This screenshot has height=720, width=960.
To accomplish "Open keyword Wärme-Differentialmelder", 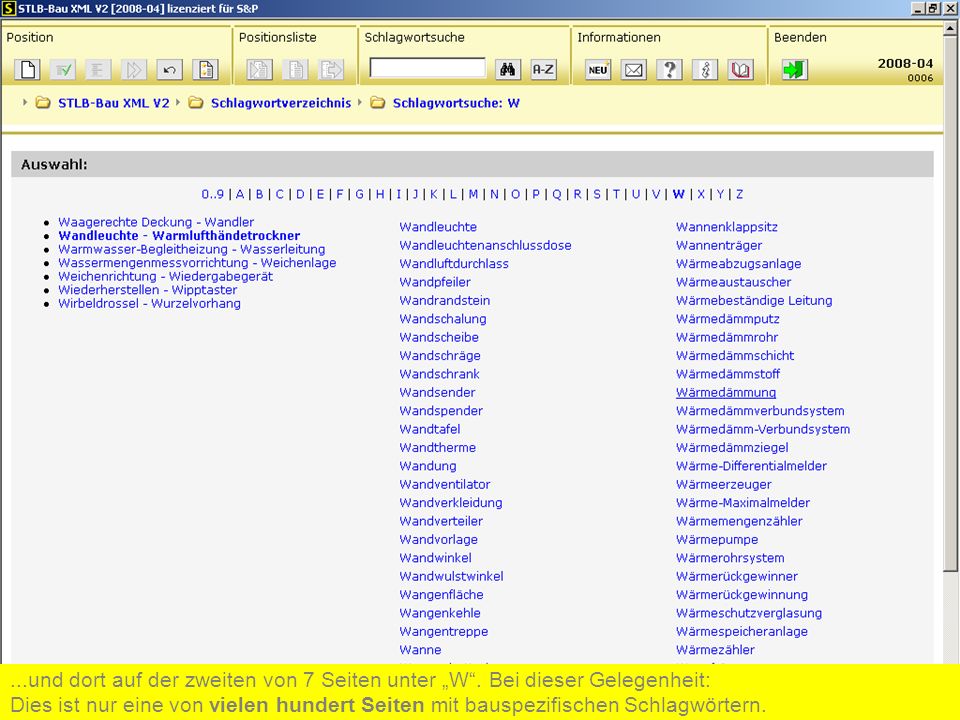I will (751, 466).
